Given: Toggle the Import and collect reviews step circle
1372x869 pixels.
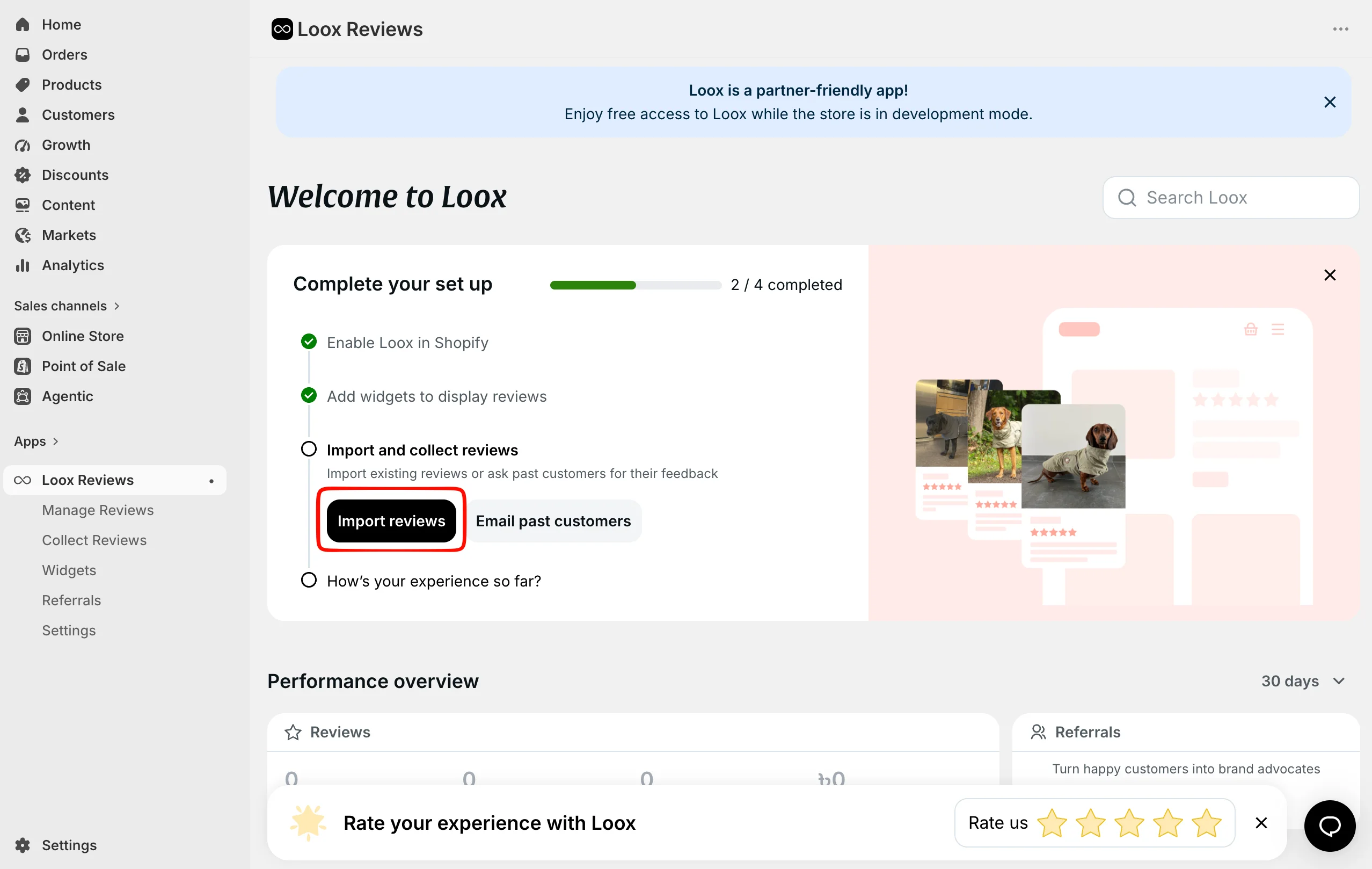Looking at the screenshot, I should pos(309,450).
